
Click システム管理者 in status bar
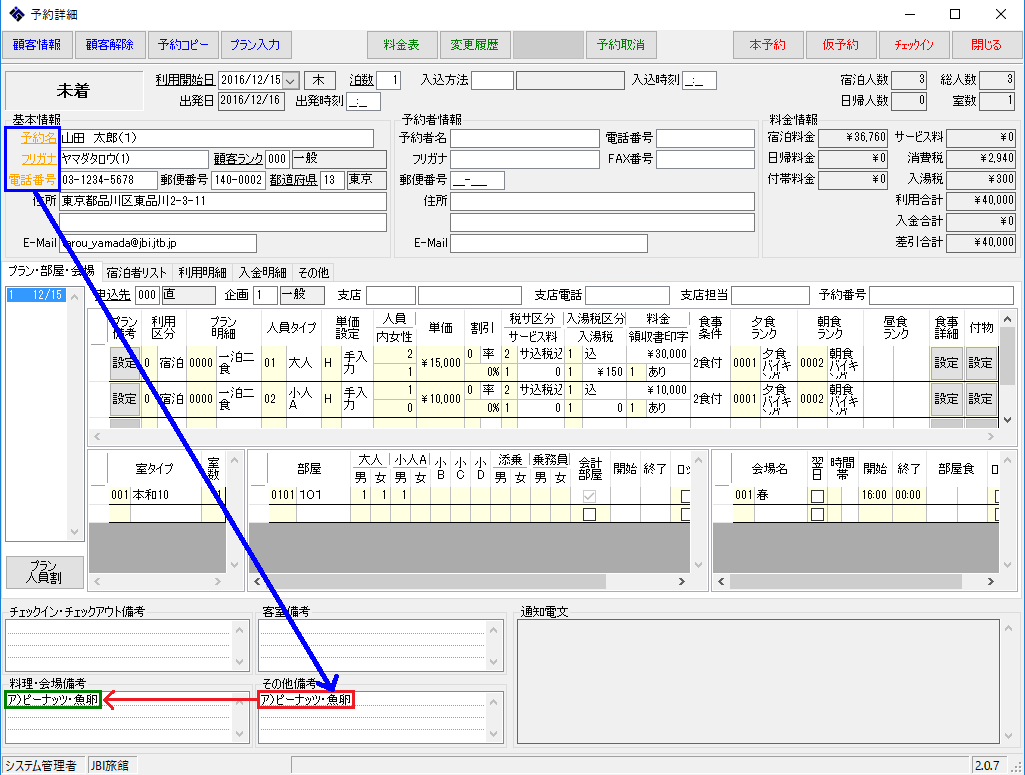(x=41, y=765)
